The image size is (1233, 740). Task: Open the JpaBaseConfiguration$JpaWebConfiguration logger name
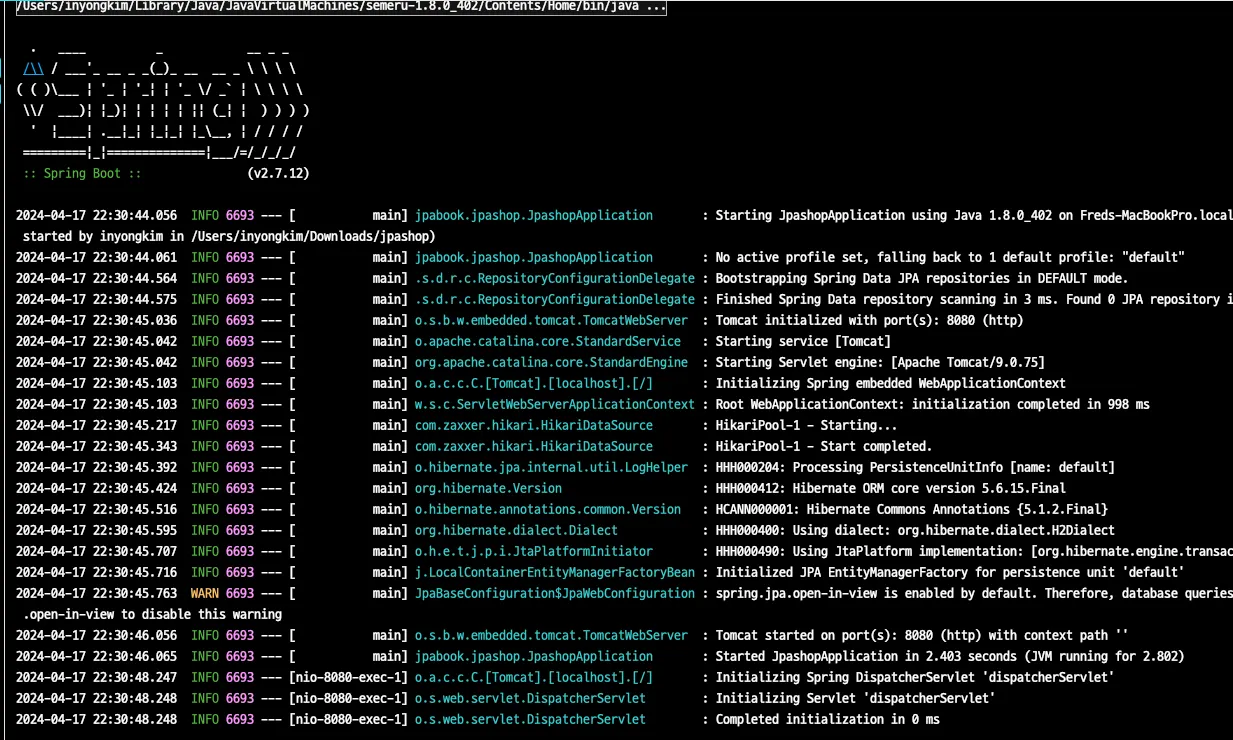554,593
